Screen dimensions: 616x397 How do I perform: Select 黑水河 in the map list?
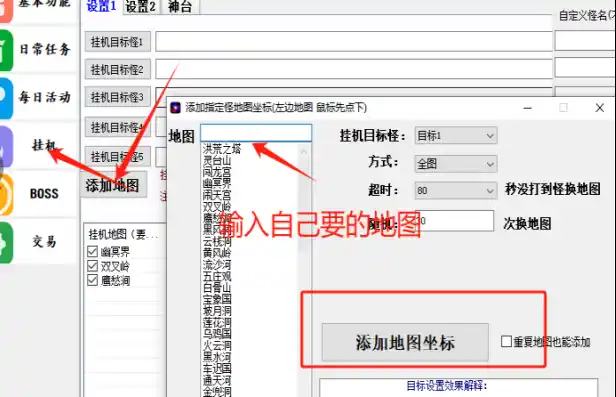(217, 357)
